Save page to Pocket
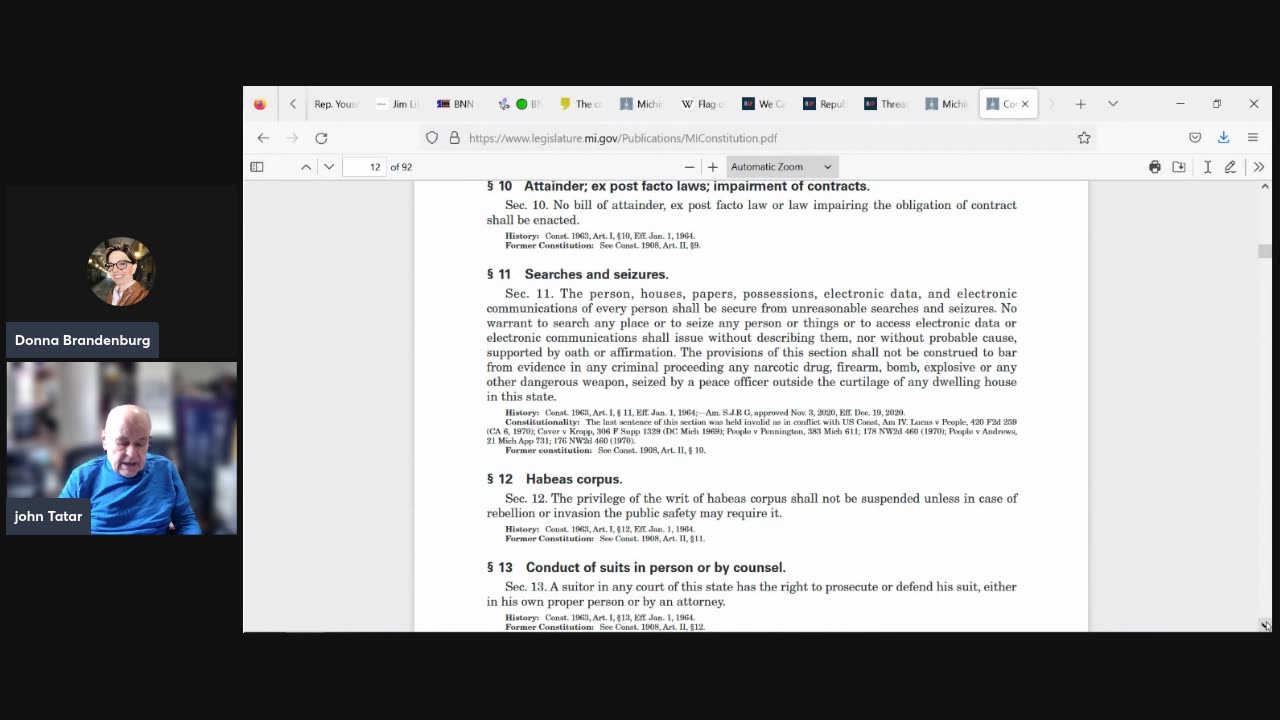This screenshot has height=720, width=1280. [x=1195, y=138]
